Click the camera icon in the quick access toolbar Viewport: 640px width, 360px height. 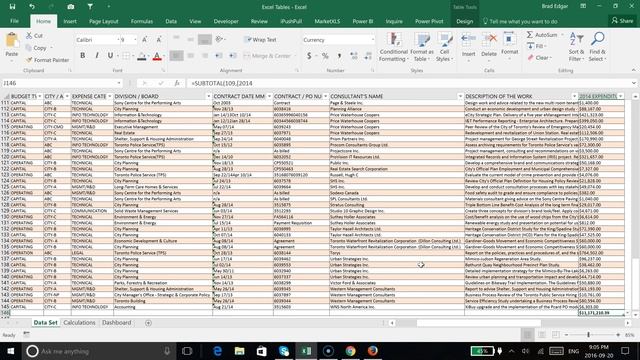pos(71,7)
